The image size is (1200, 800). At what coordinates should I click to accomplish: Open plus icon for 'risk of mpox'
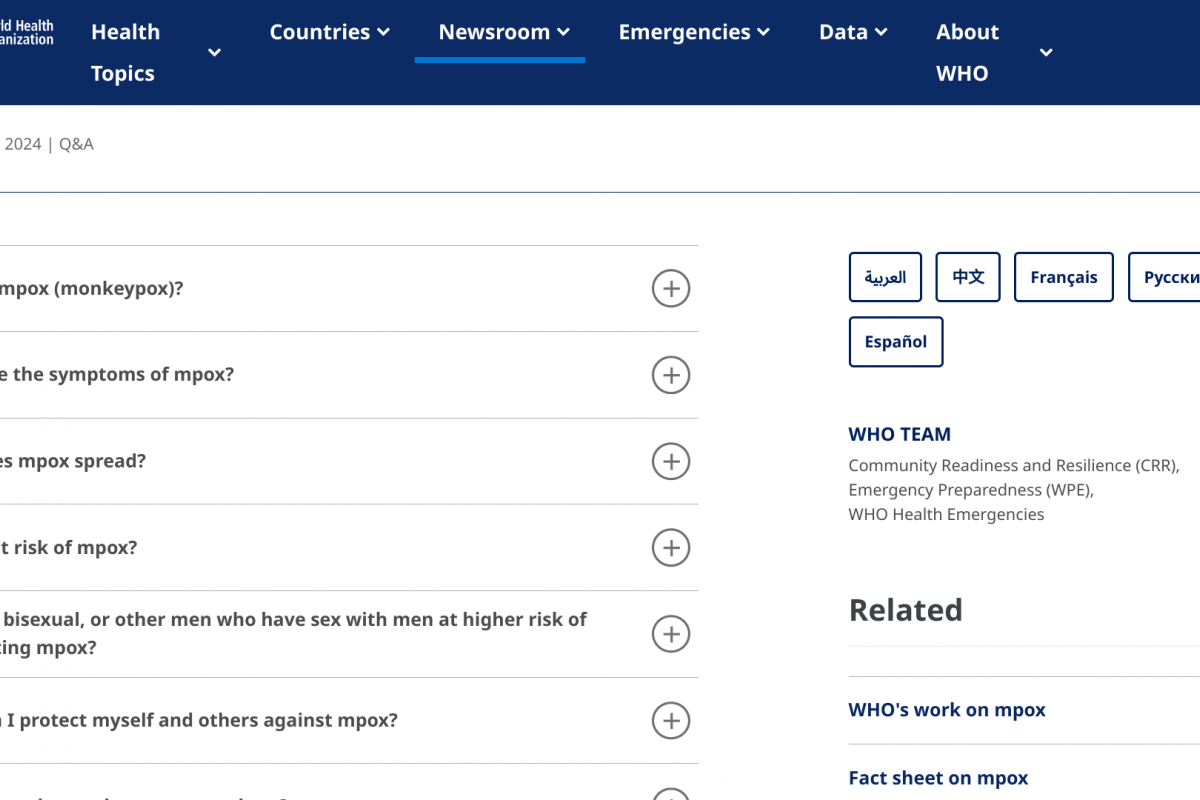click(x=671, y=548)
